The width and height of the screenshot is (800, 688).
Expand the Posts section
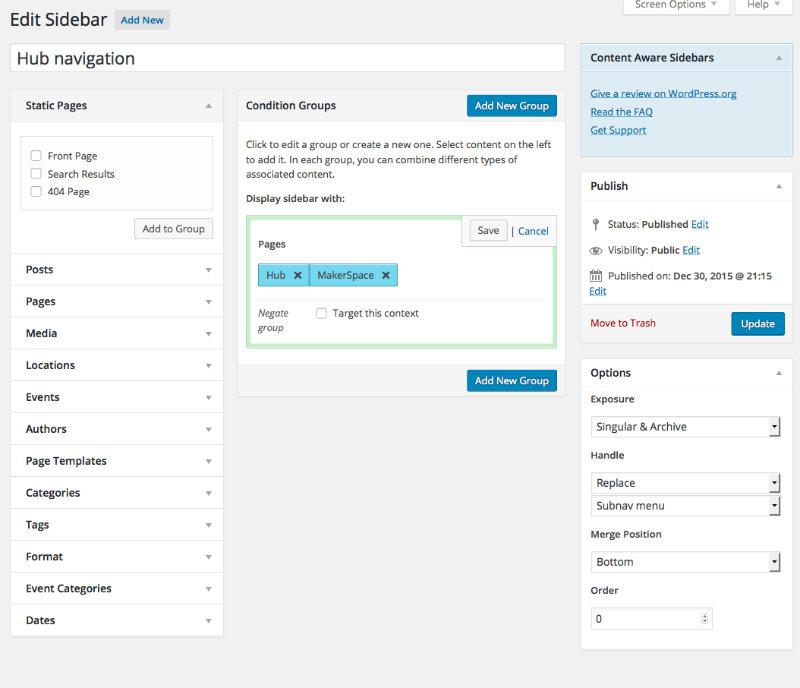tap(117, 269)
